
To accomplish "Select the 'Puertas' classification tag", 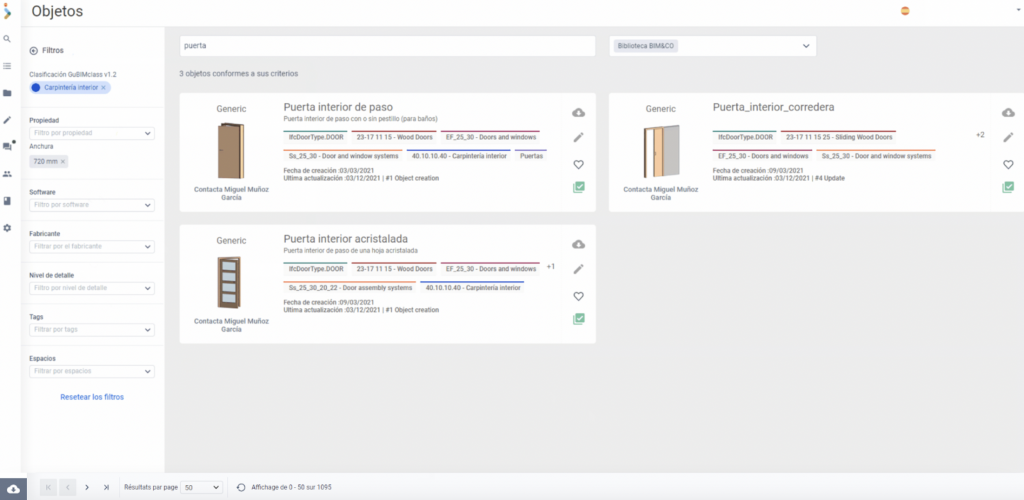I will (532, 156).
